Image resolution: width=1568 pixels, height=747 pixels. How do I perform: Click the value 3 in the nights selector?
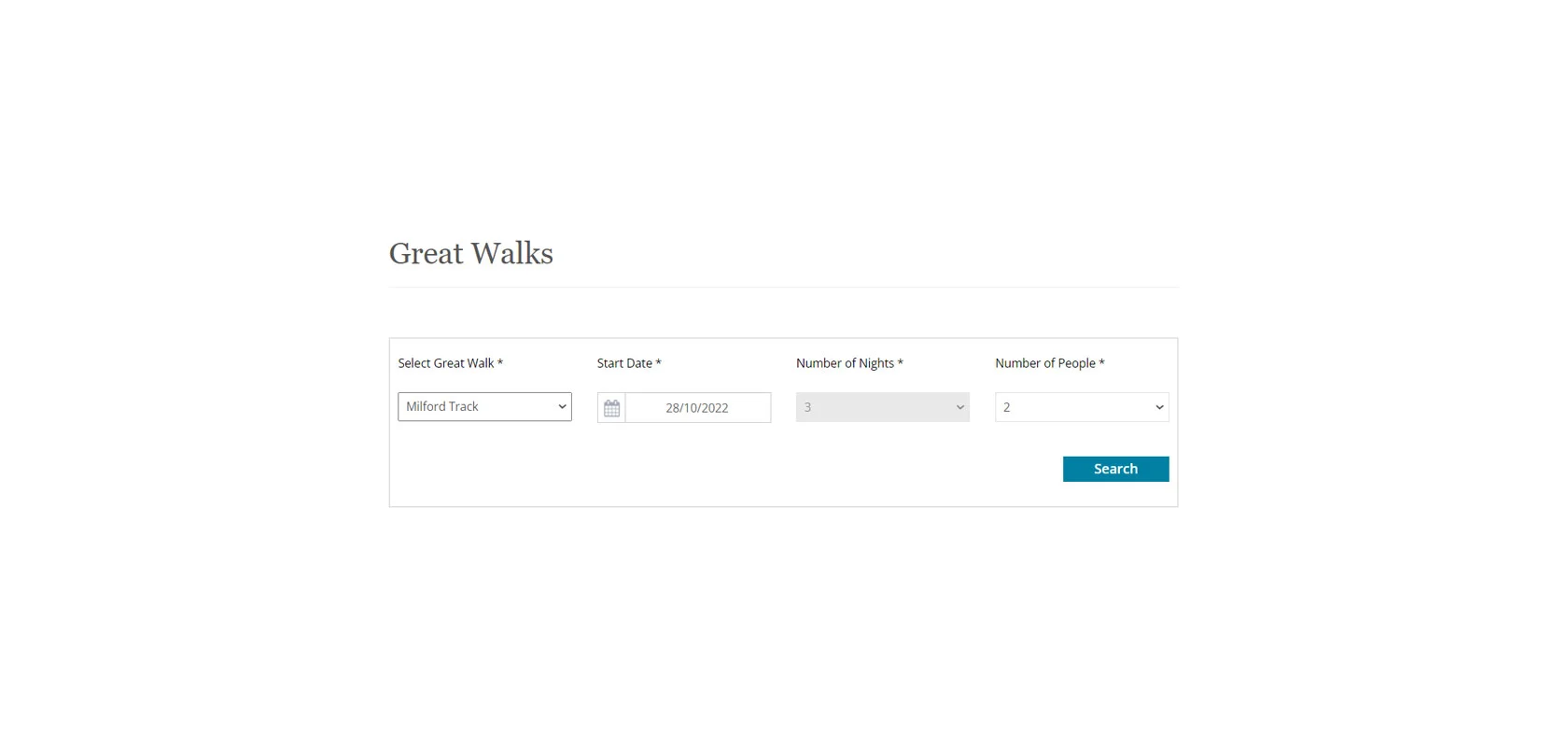point(807,407)
